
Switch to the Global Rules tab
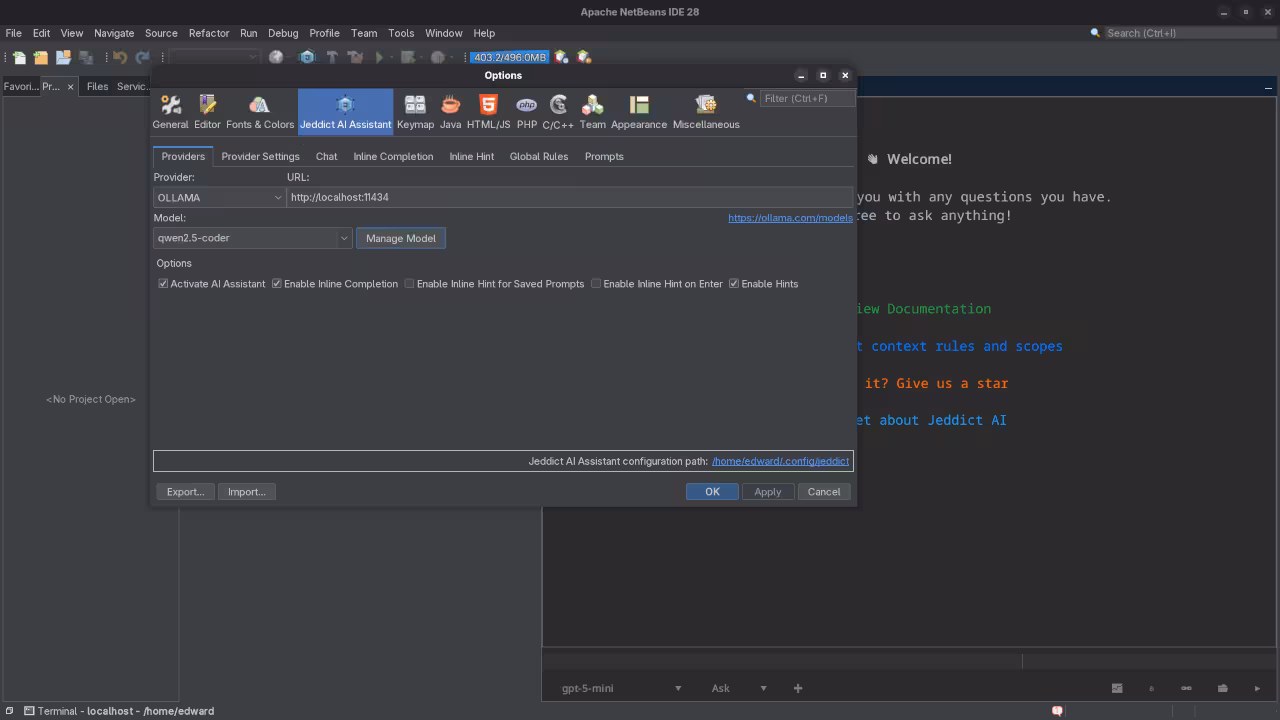pos(539,156)
